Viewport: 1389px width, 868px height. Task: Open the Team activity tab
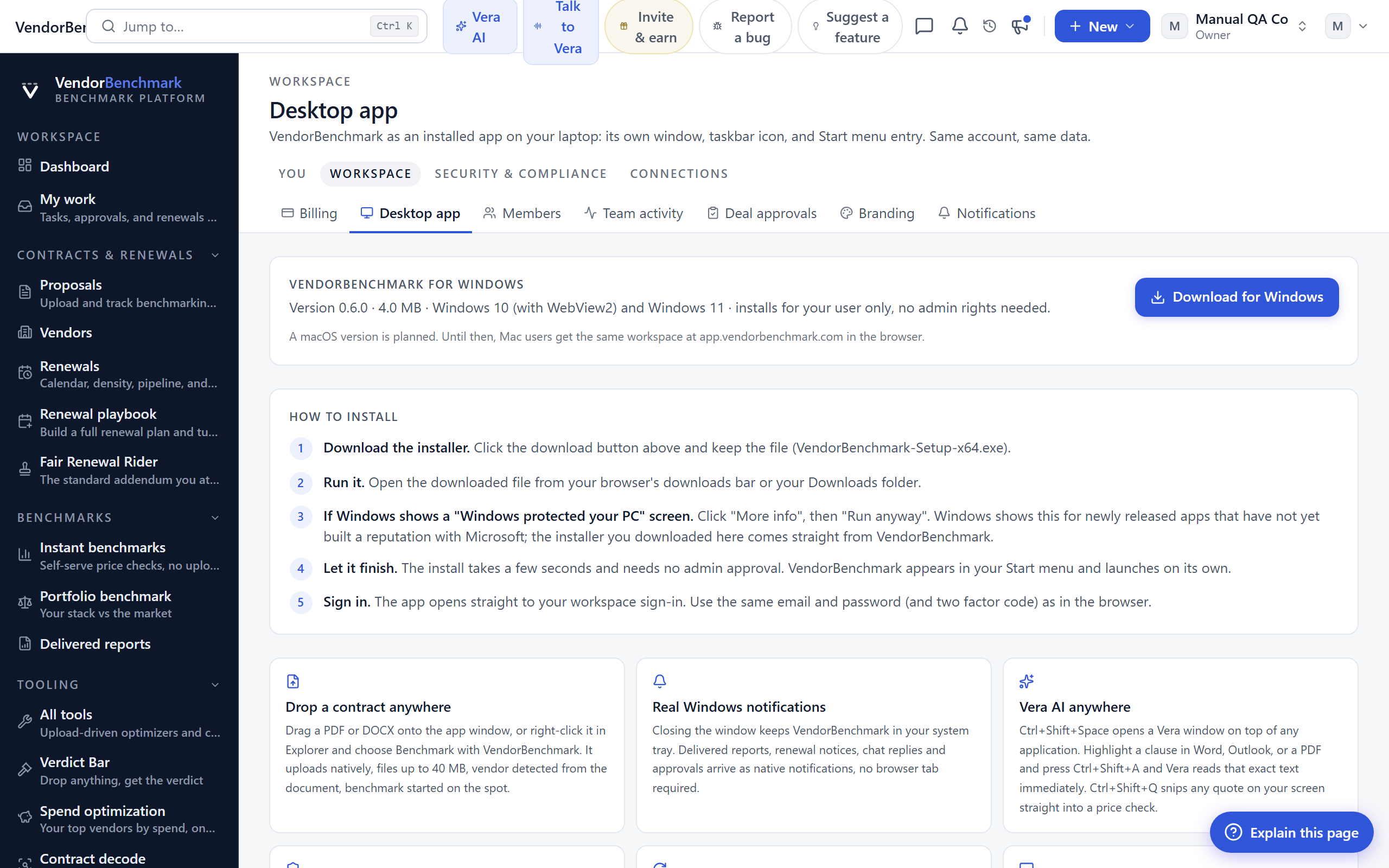coord(634,214)
